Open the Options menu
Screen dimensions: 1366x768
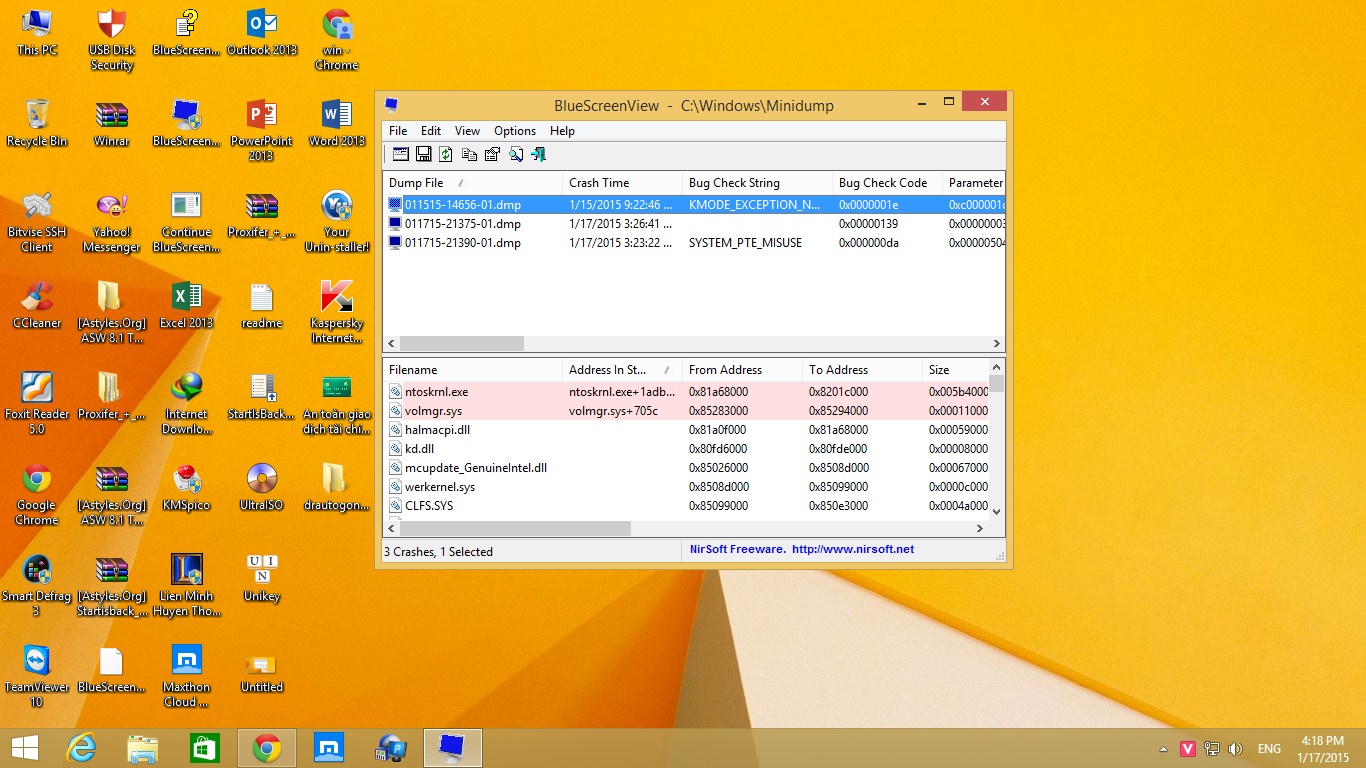[x=515, y=131]
